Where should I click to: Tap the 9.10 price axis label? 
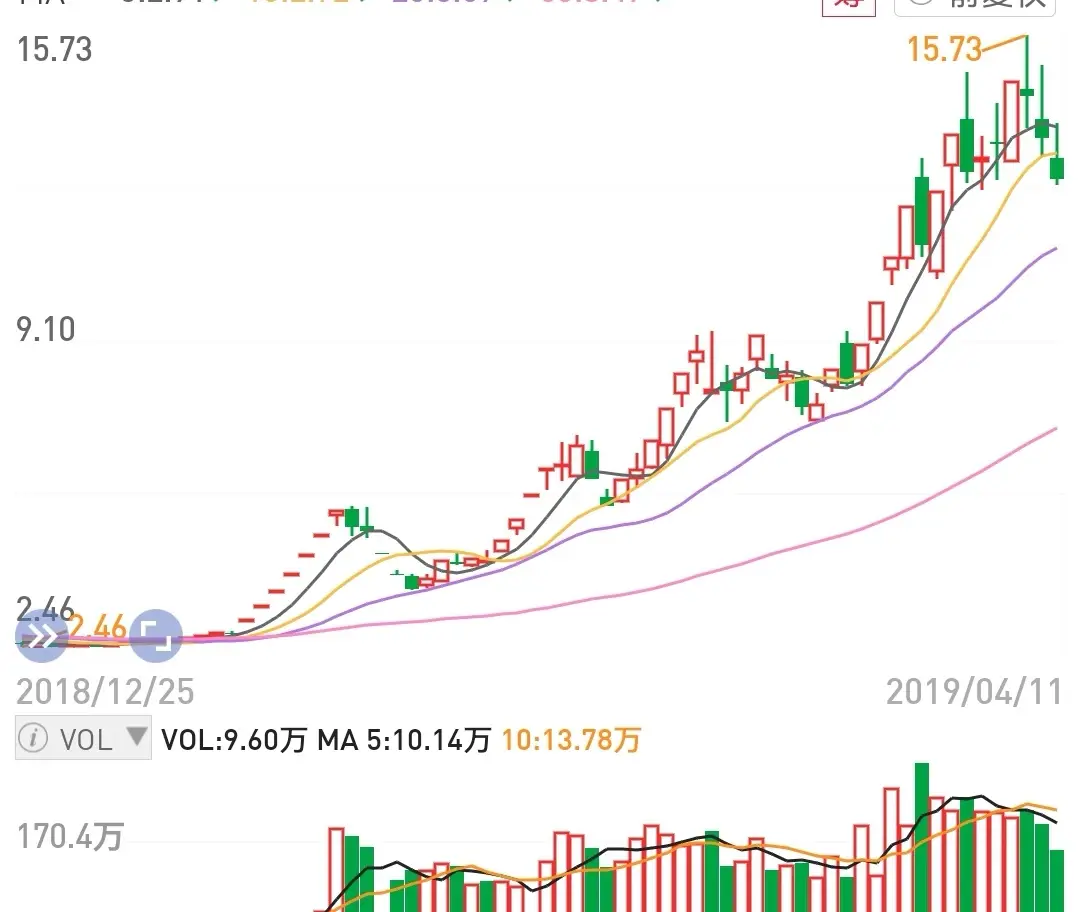pyautogui.click(x=46, y=330)
